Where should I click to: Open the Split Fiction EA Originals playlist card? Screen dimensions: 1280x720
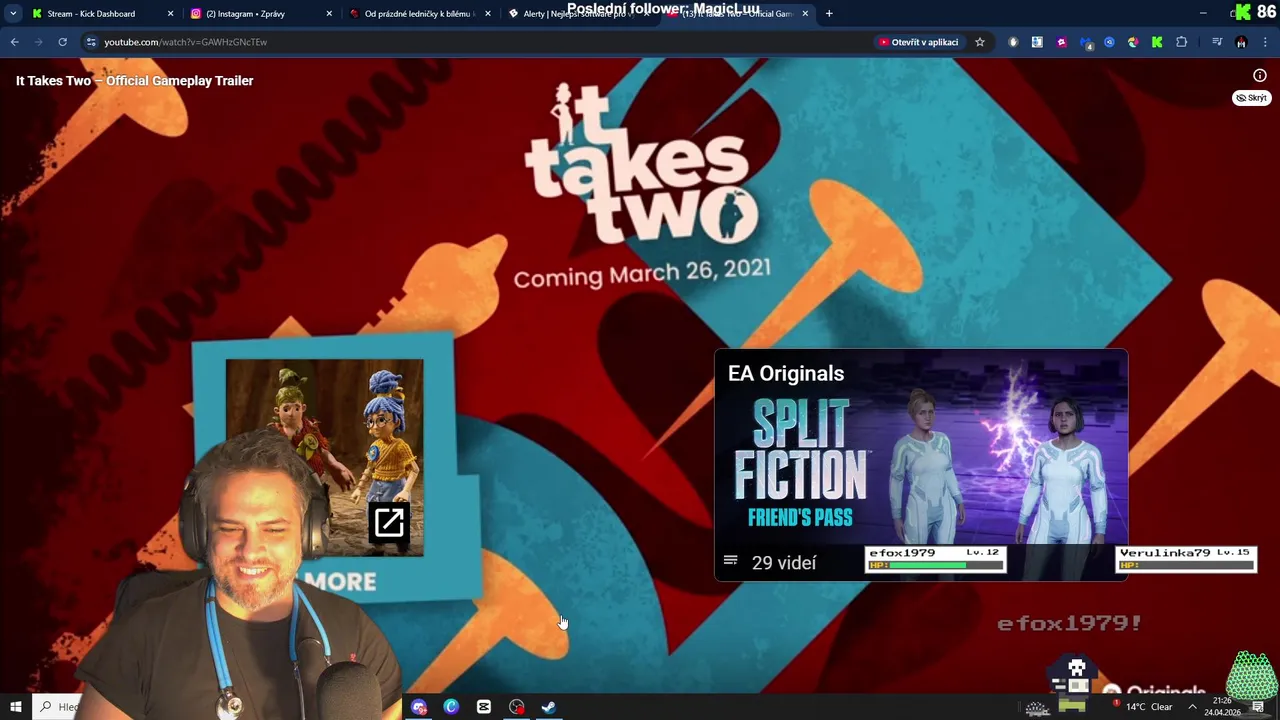(921, 465)
